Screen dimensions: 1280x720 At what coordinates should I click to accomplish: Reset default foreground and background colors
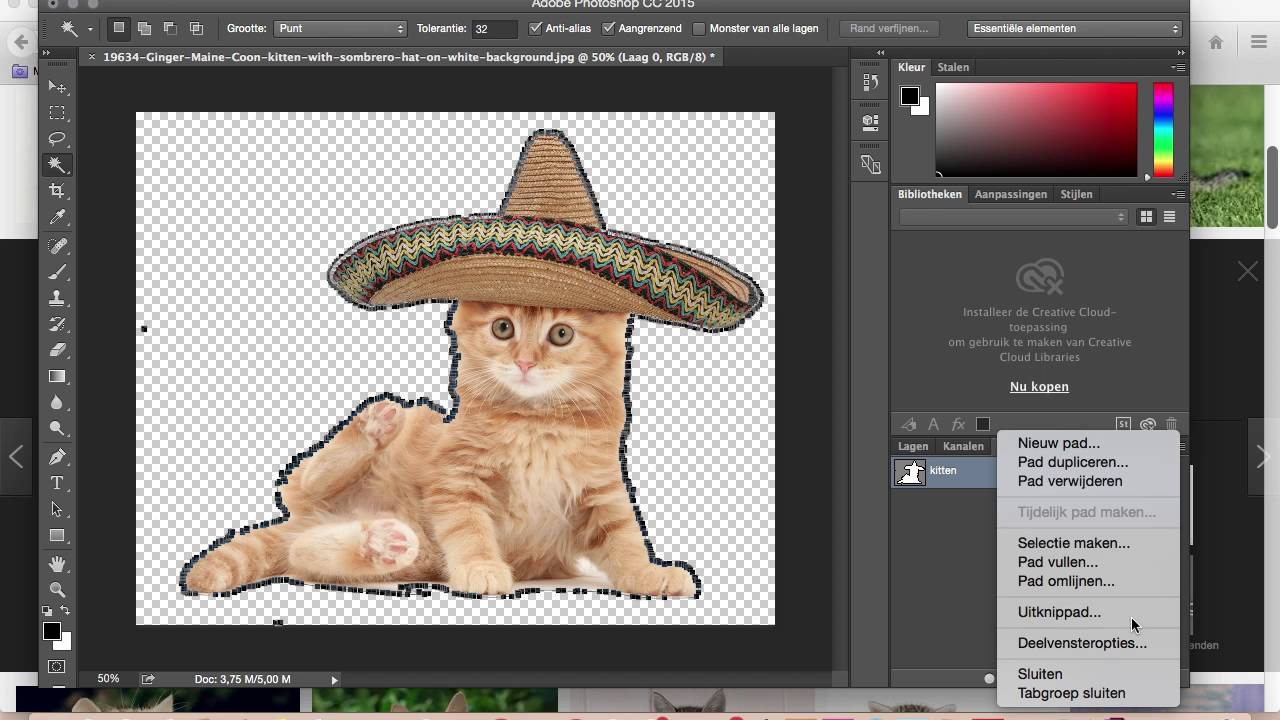47,611
